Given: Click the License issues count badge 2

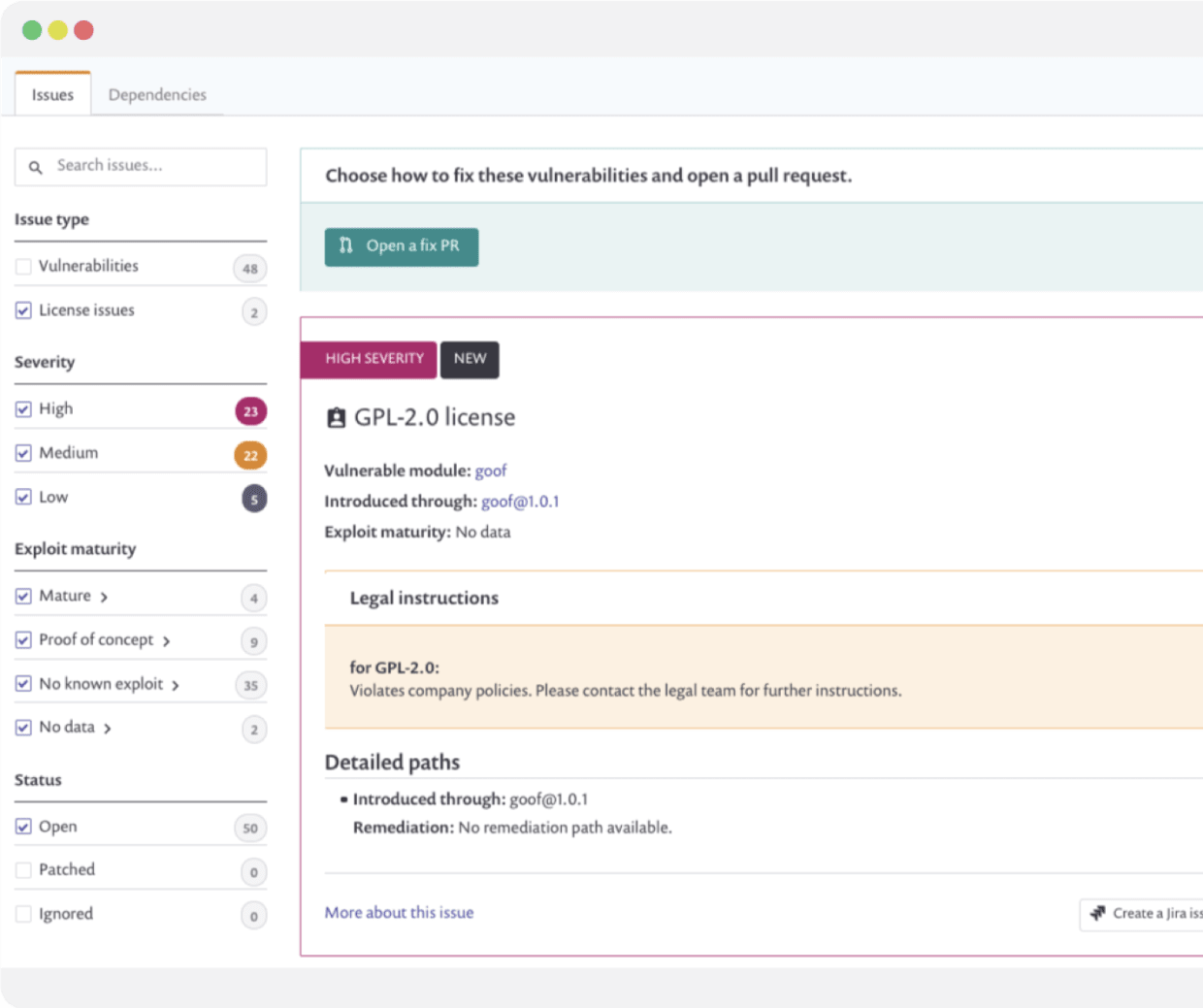Looking at the screenshot, I should pos(254,312).
